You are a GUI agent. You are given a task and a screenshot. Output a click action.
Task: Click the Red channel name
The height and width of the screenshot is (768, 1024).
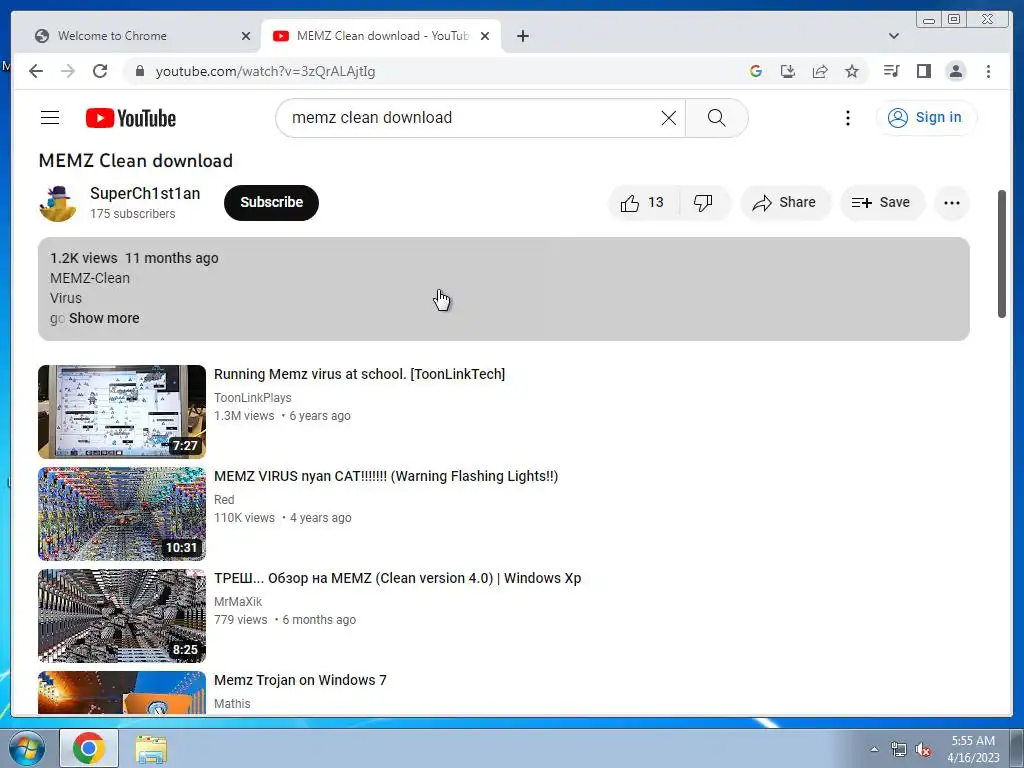pos(224,500)
